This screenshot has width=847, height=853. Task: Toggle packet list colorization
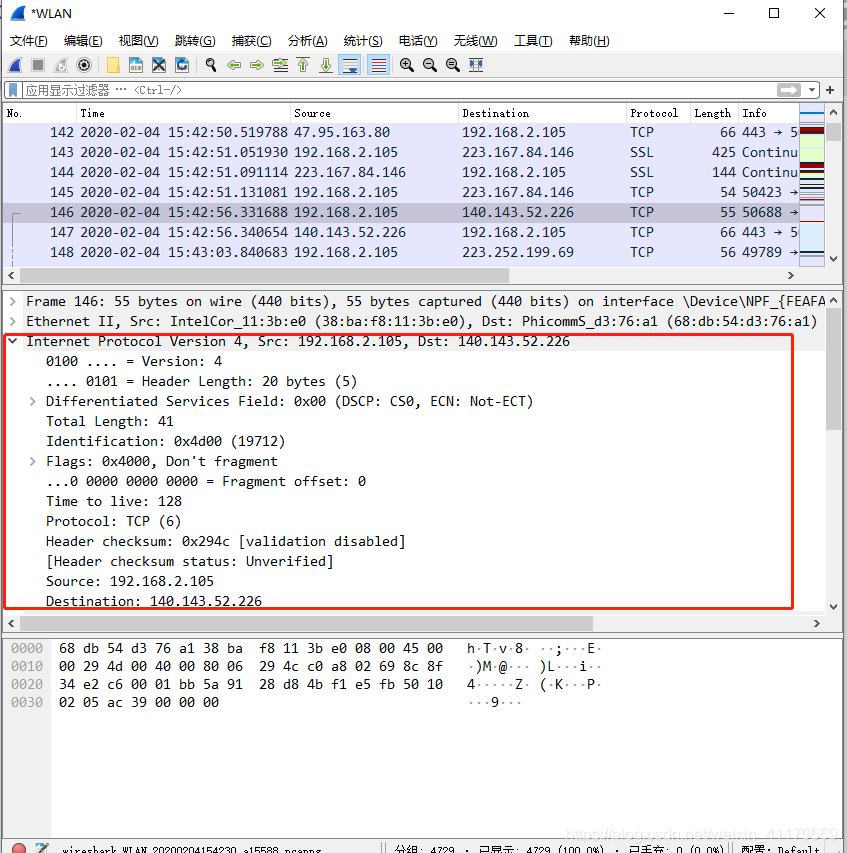pyautogui.click(x=379, y=65)
